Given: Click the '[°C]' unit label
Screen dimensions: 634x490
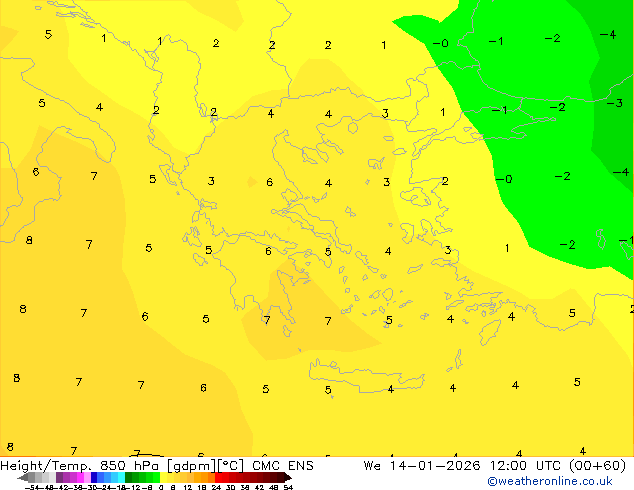Looking at the screenshot, I should [231, 466].
